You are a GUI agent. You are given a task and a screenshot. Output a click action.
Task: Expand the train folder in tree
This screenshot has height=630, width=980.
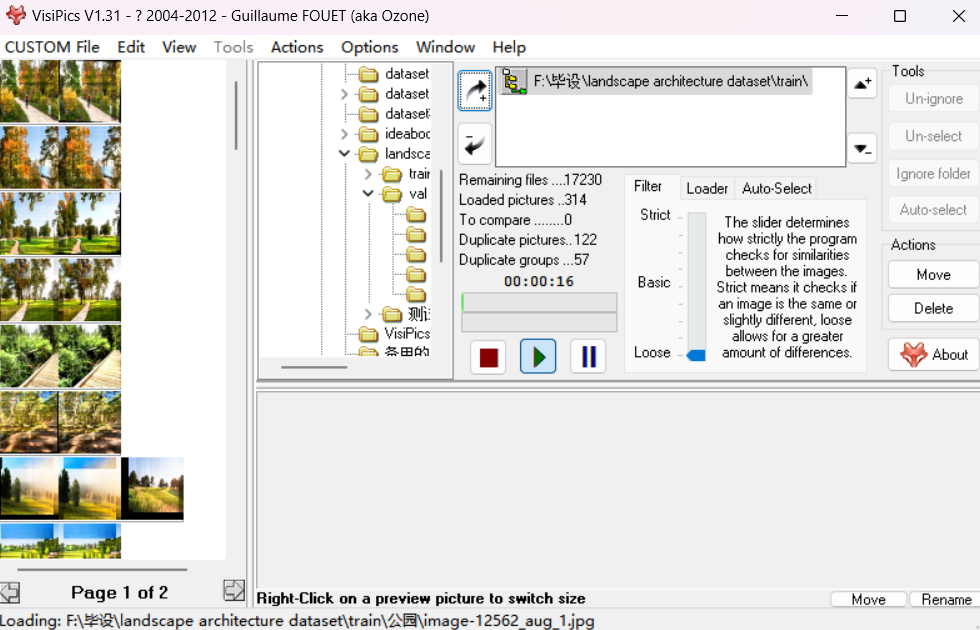click(x=368, y=174)
